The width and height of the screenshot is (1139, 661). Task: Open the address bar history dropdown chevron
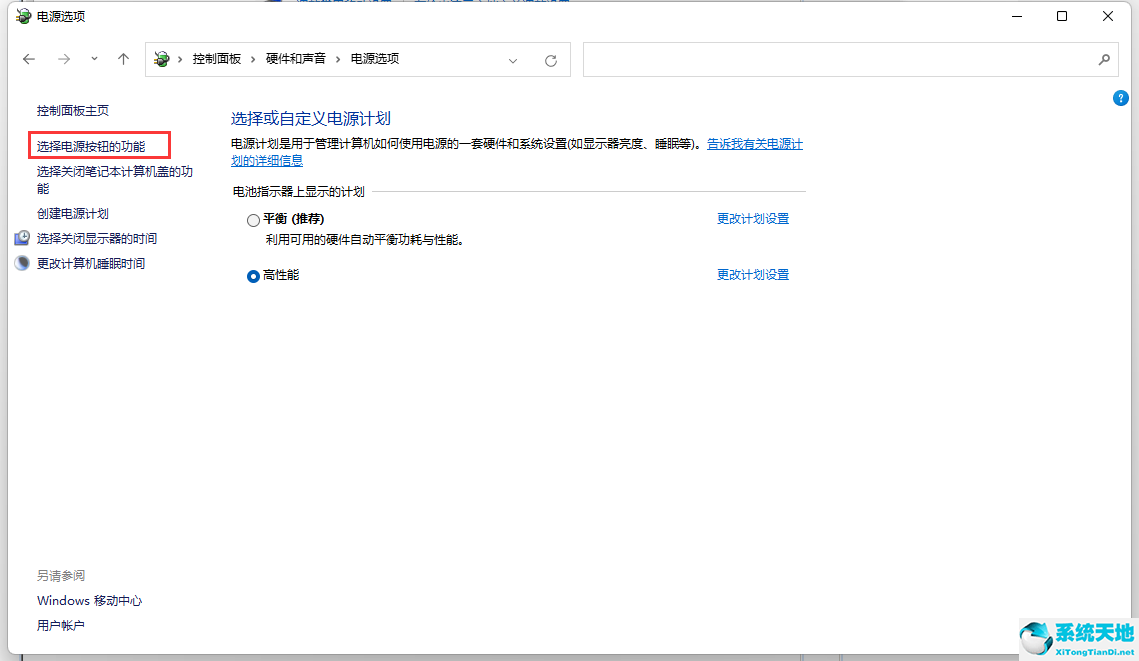[513, 60]
